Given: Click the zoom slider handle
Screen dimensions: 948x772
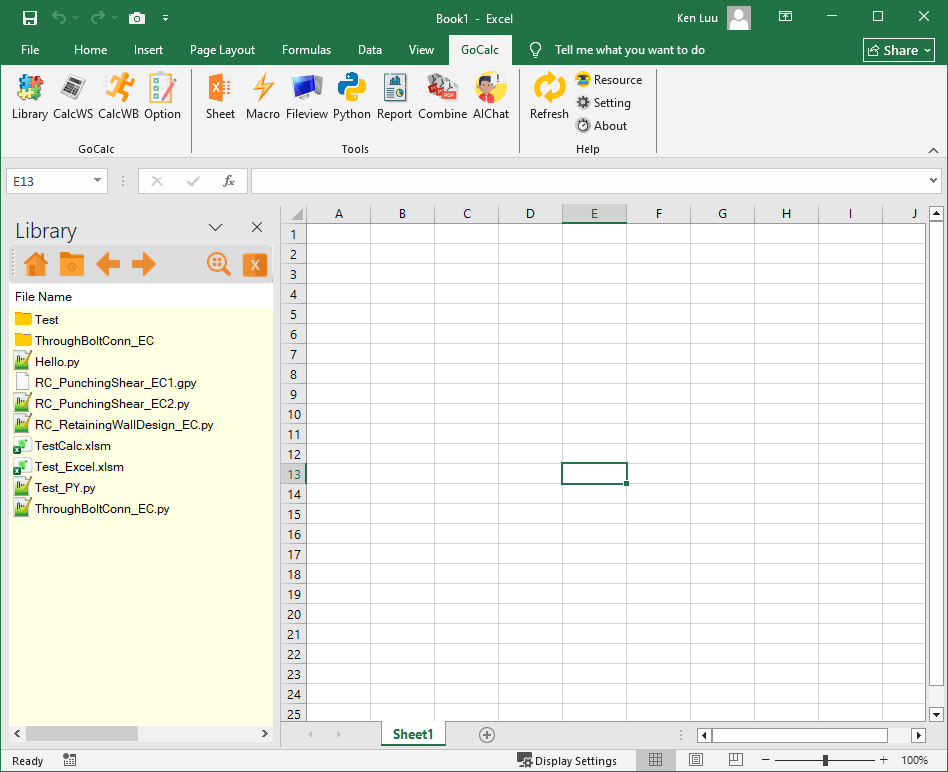Looking at the screenshot, I should (x=825, y=760).
